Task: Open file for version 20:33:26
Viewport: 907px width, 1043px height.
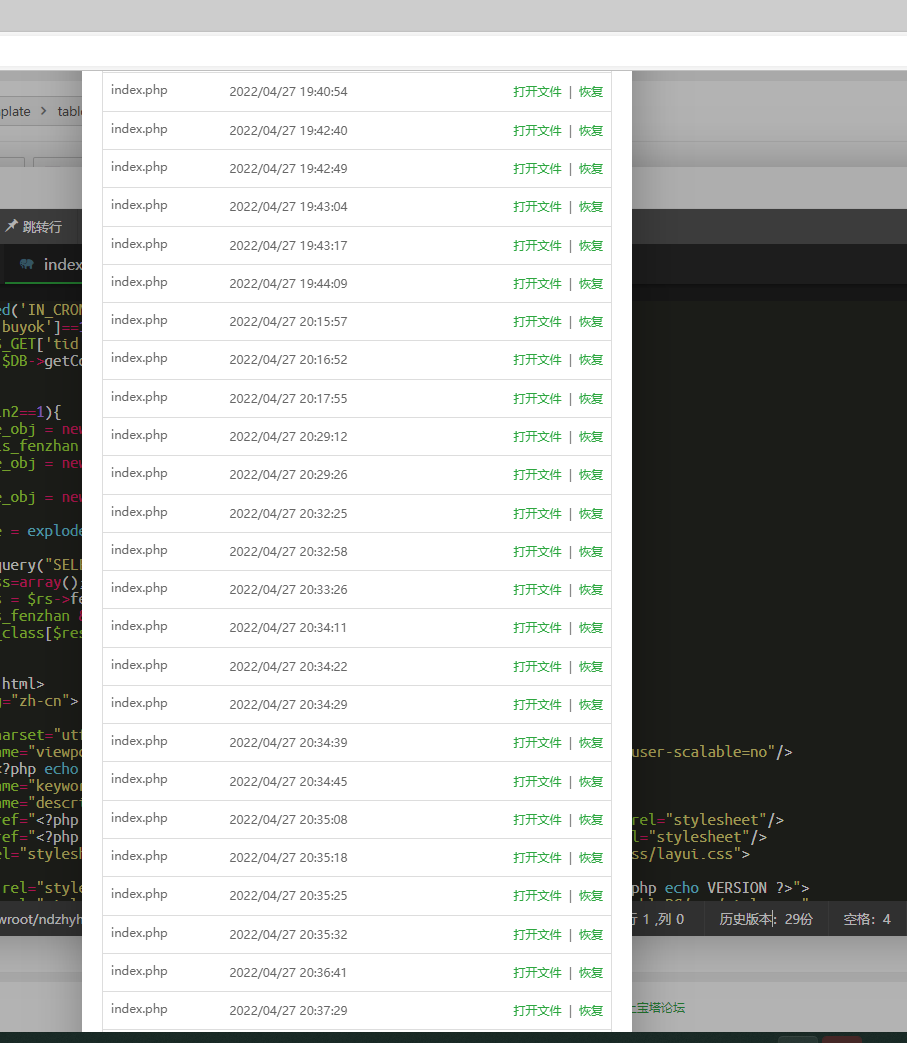Action: [537, 590]
